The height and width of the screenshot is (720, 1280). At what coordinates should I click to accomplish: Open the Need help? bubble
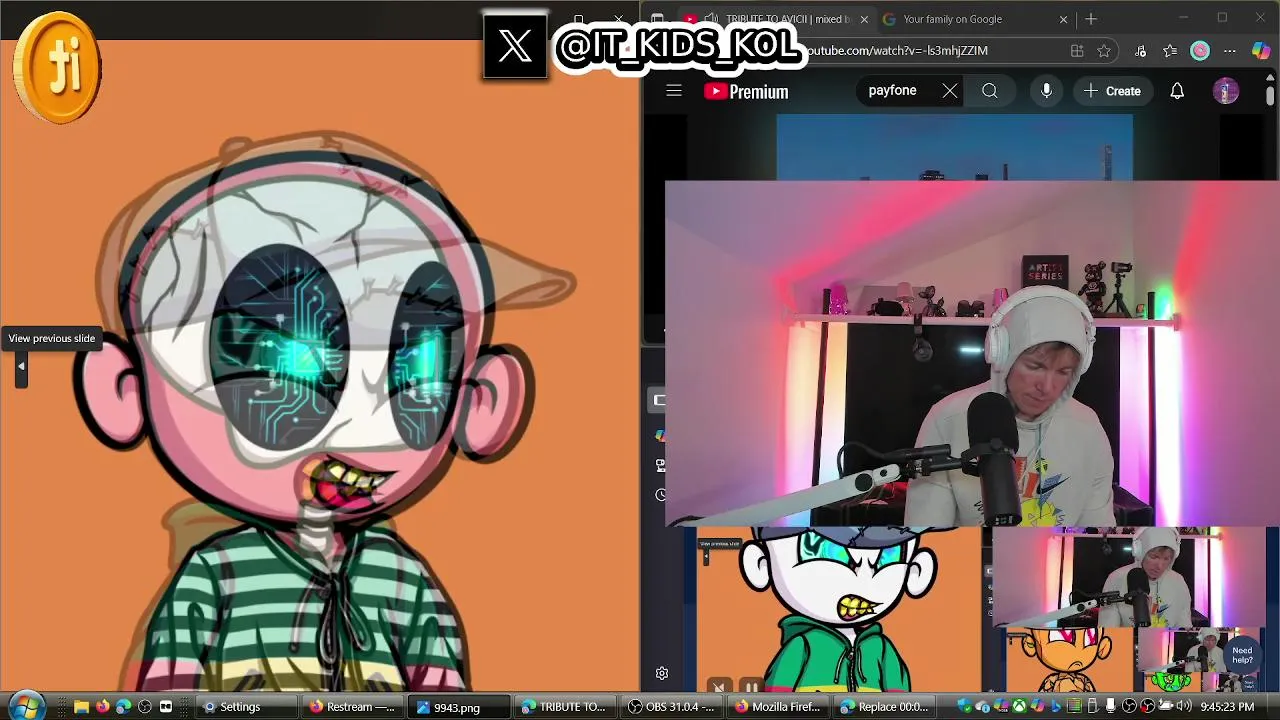1242,655
